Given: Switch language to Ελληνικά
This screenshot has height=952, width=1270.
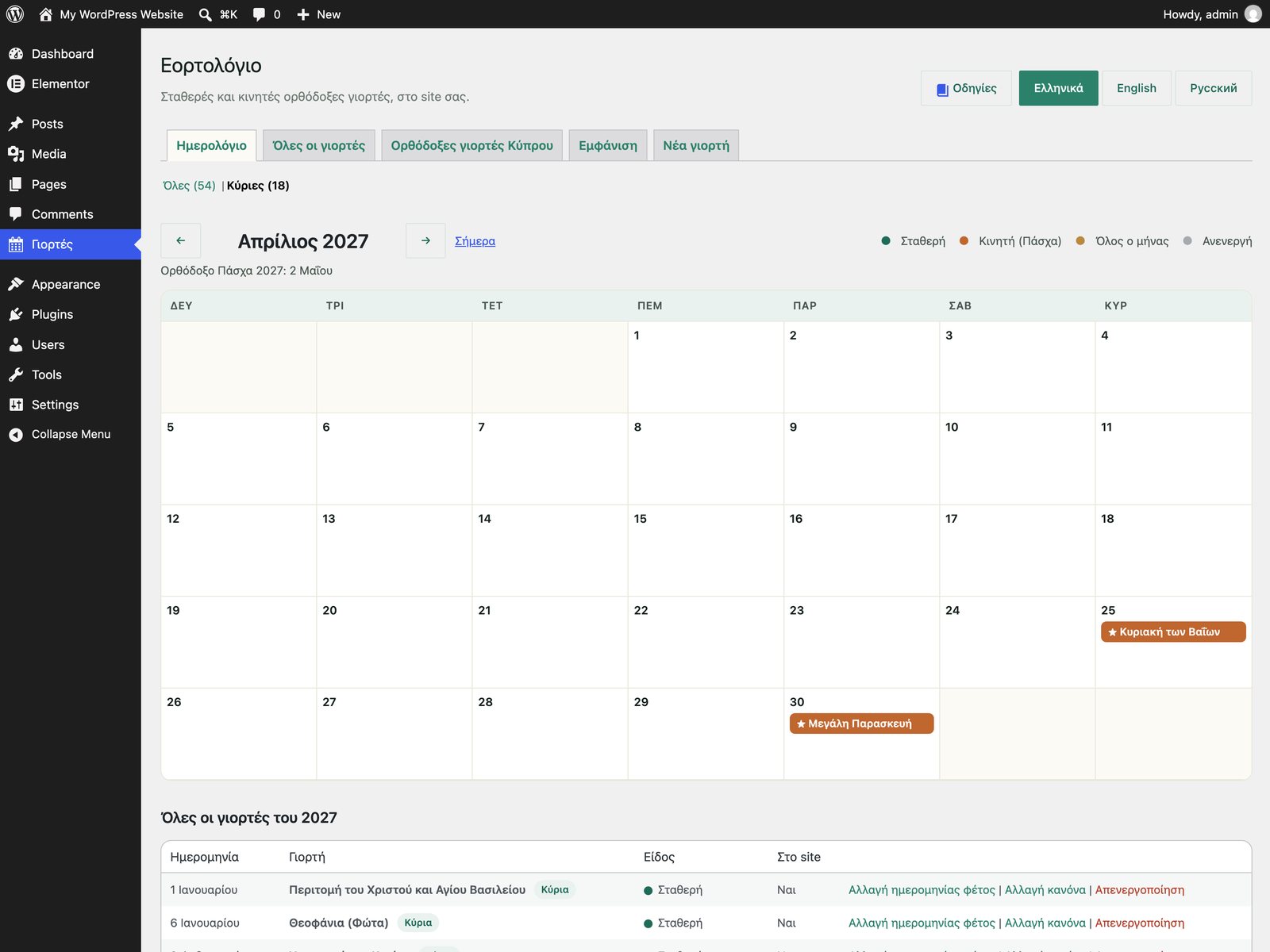Looking at the screenshot, I should click(1058, 88).
